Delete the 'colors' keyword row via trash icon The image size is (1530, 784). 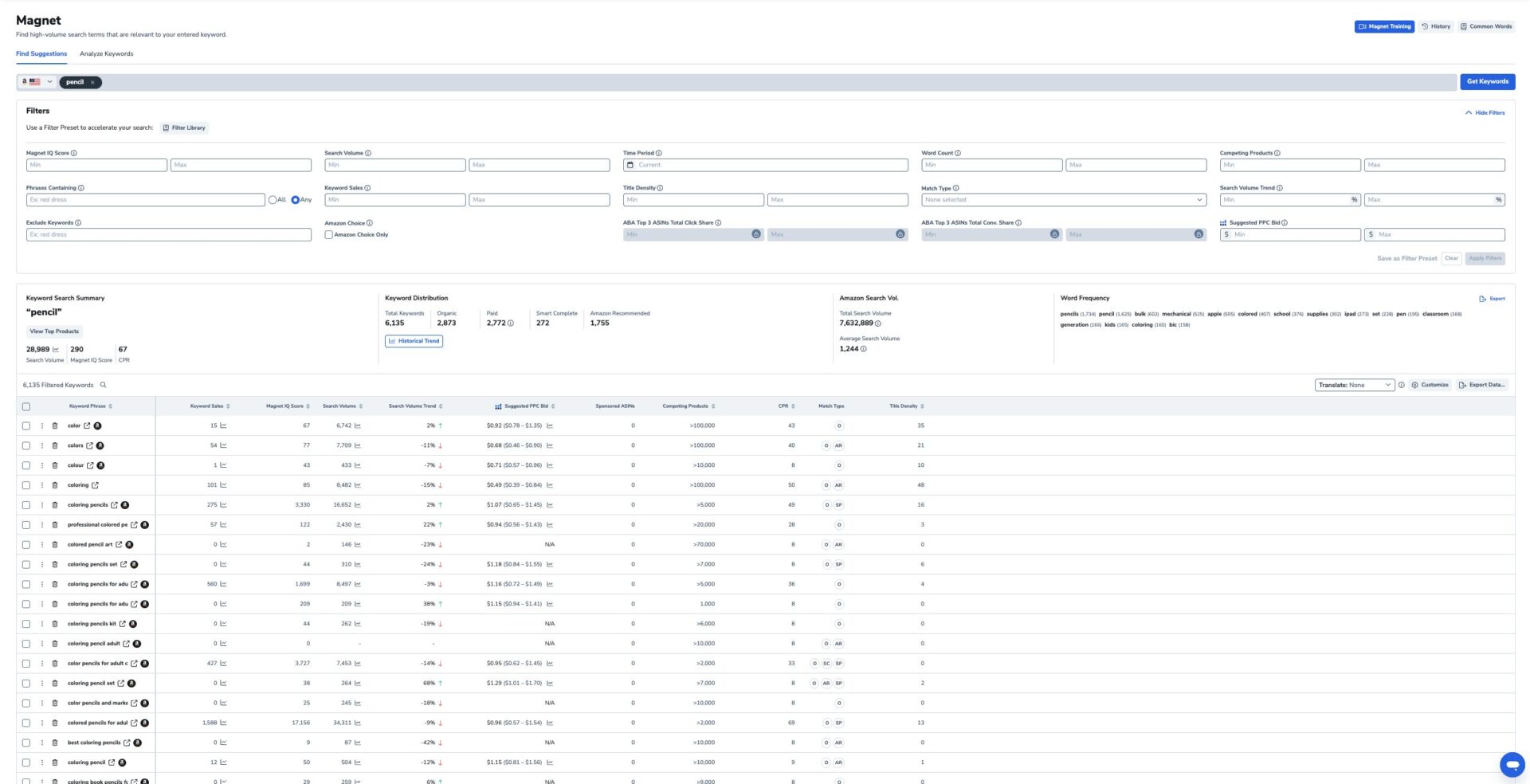(55, 445)
